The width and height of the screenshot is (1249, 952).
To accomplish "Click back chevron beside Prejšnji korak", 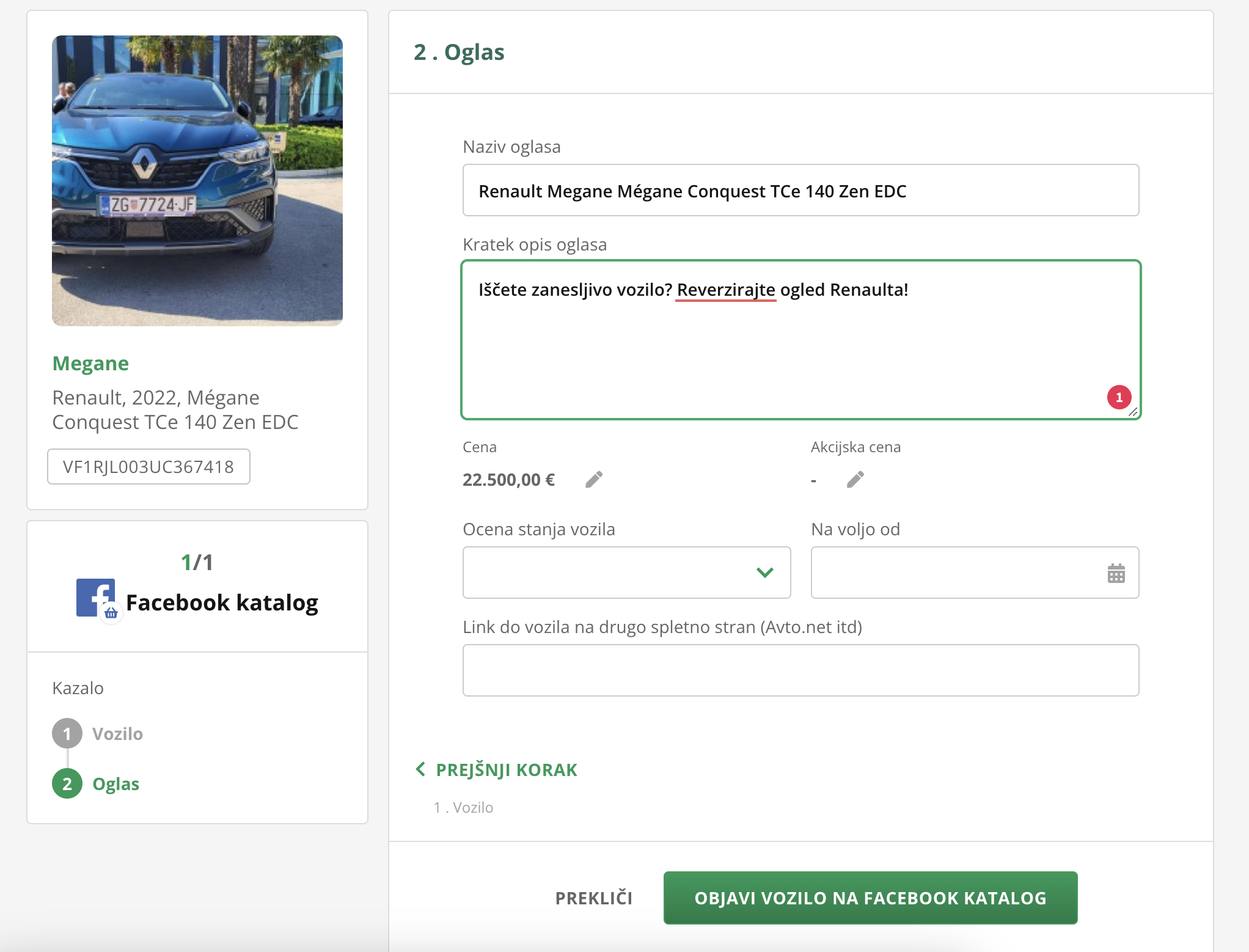I will (x=420, y=769).
